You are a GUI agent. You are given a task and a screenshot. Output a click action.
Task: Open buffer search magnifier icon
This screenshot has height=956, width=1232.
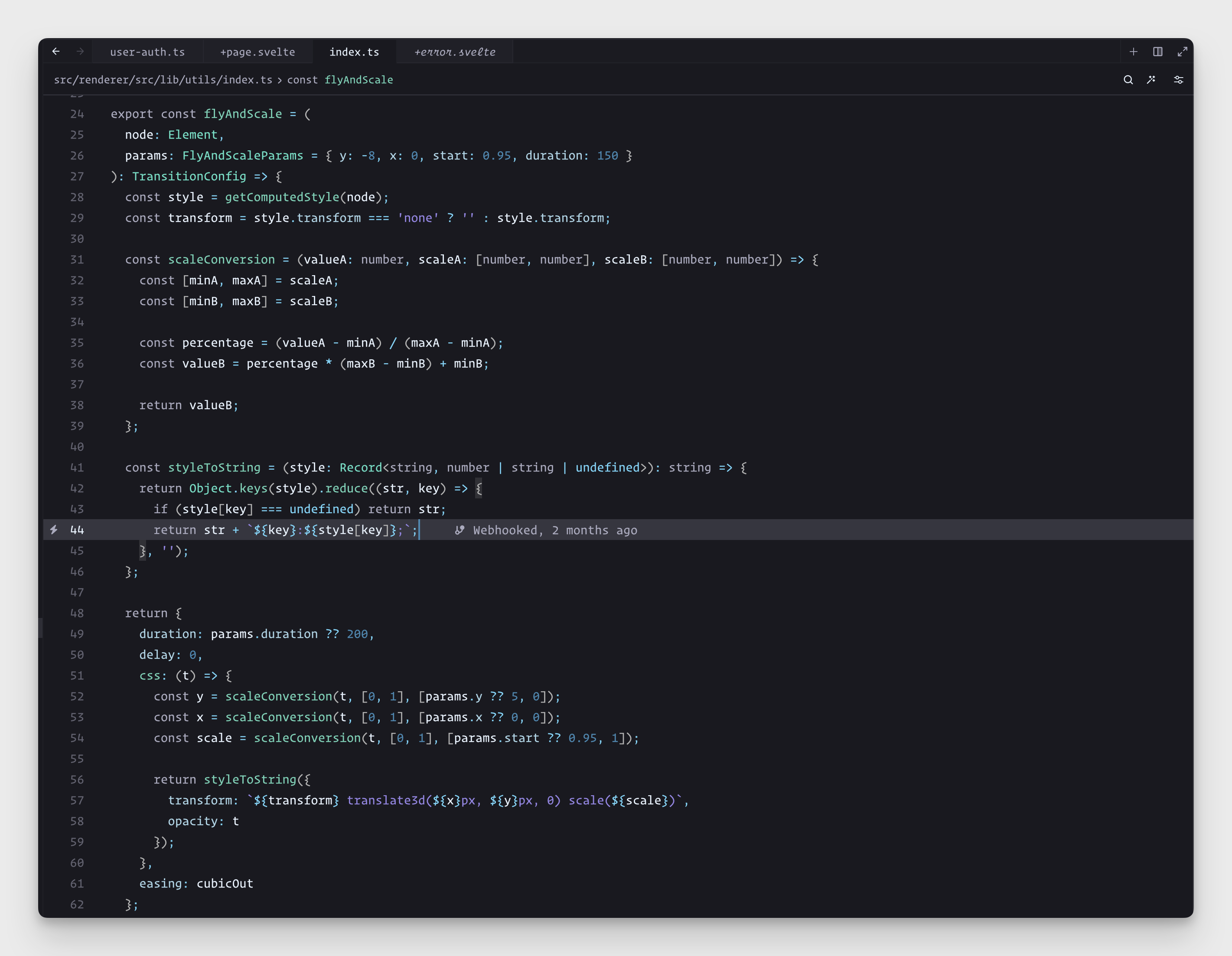[x=1128, y=80]
